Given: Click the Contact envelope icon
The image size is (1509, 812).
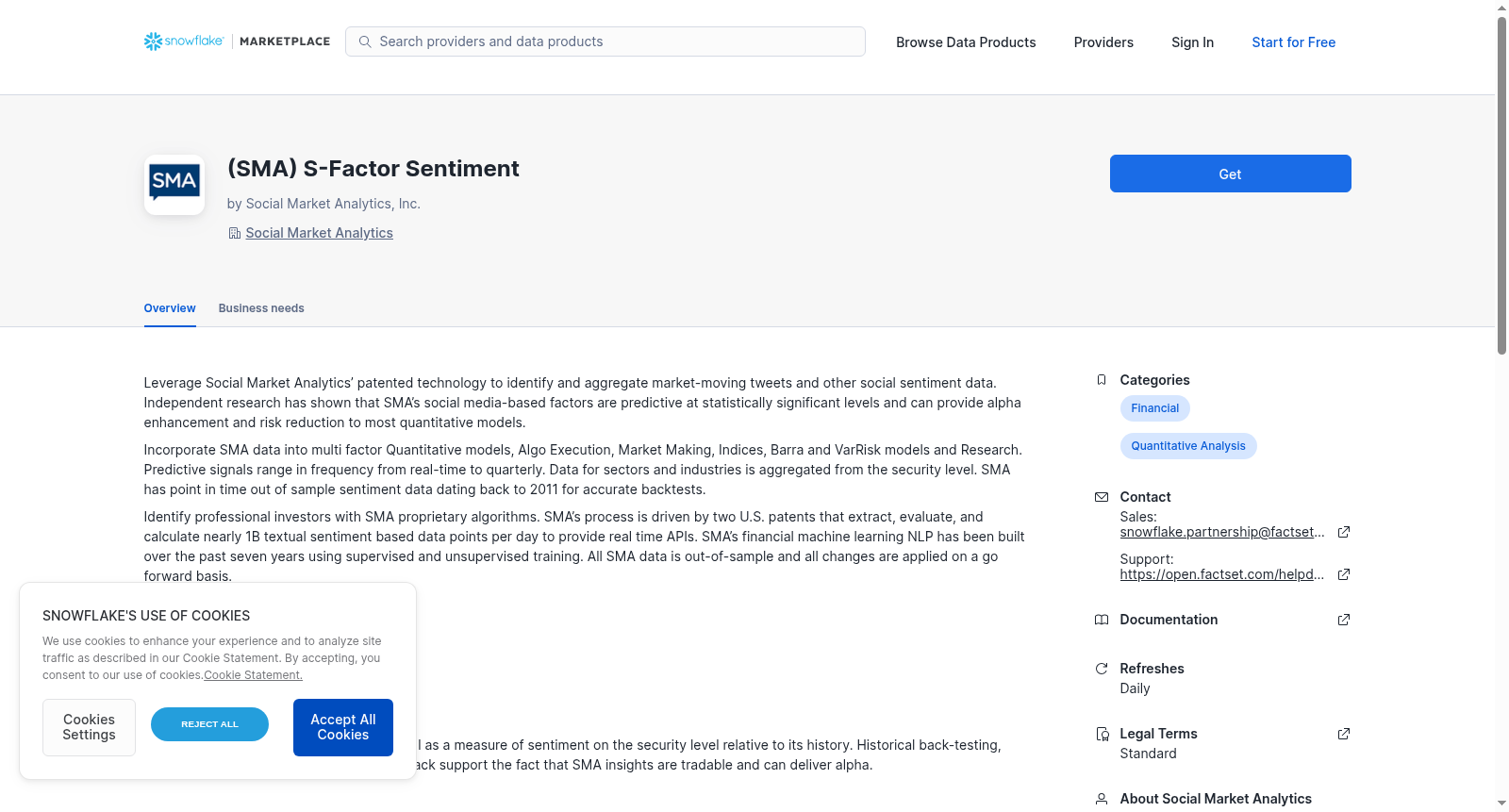Looking at the screenshot, I should click(1102, 497).
